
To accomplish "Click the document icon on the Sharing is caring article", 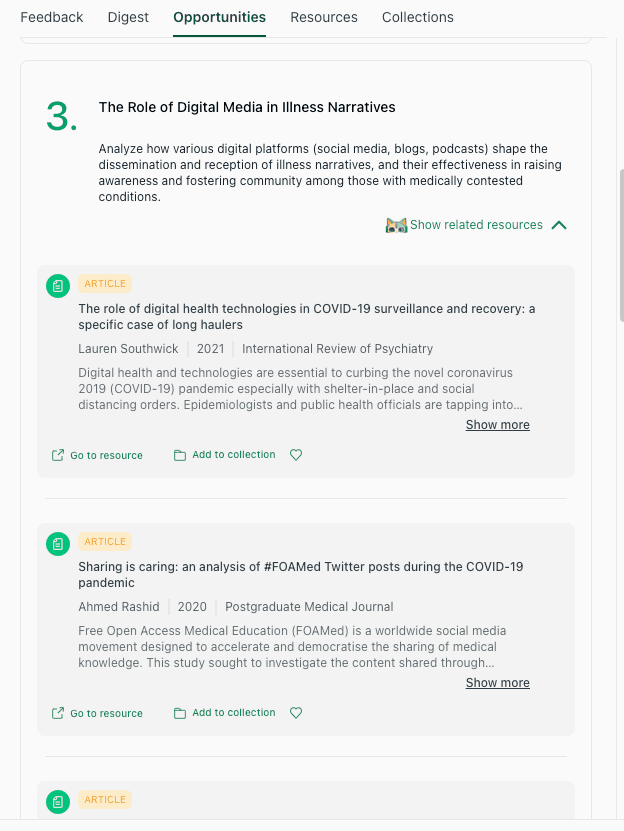I will (x=57, y=543).
